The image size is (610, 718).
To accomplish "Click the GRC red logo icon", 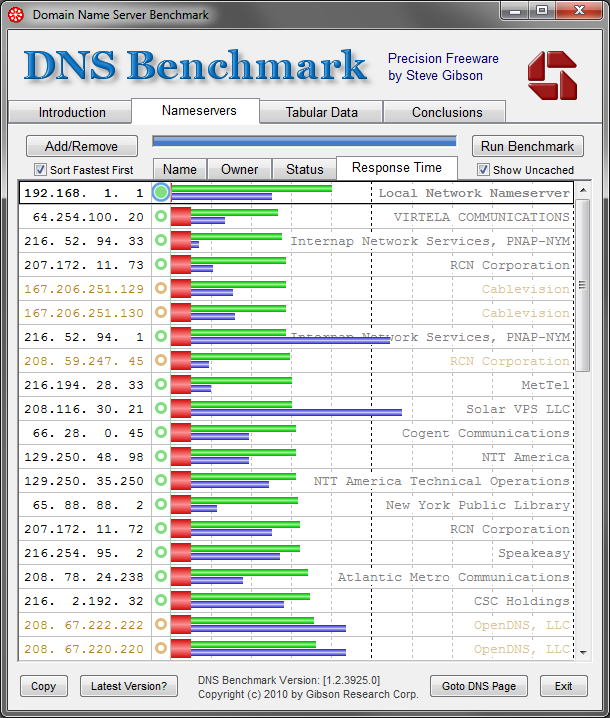I will pyautogui.click(x=552, y=75).
